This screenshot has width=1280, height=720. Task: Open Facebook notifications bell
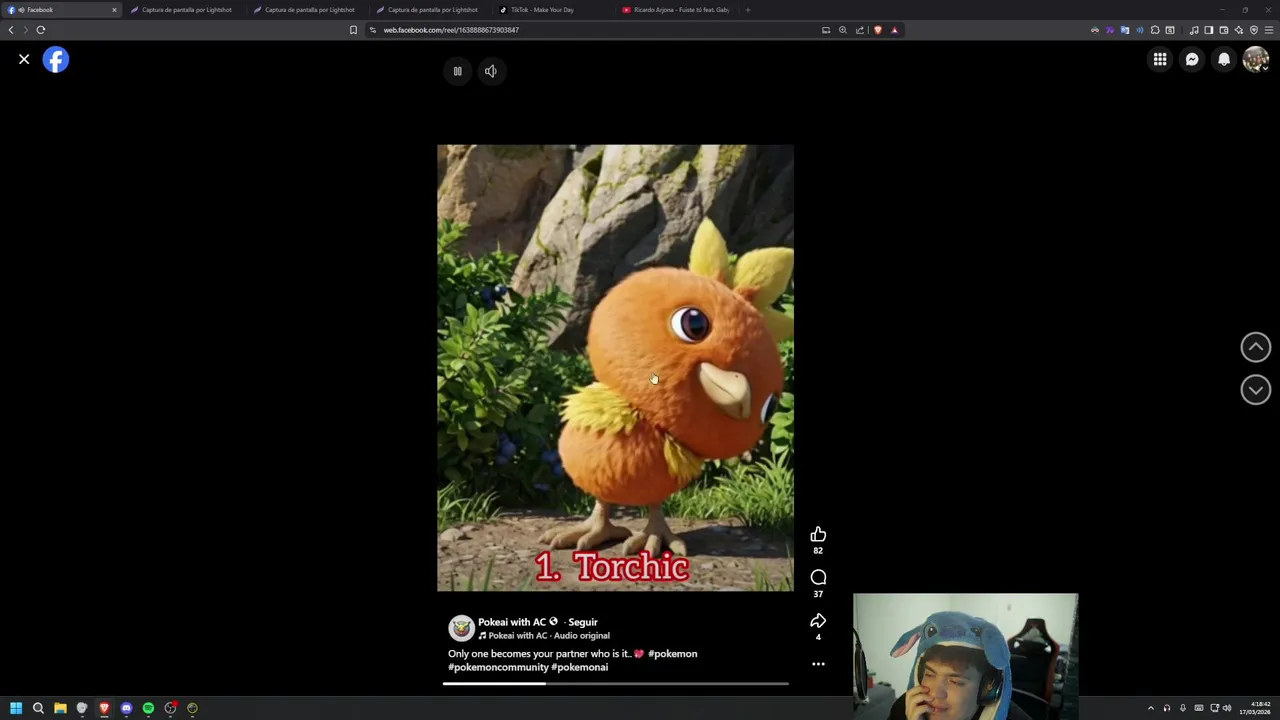click(1224, 60)
